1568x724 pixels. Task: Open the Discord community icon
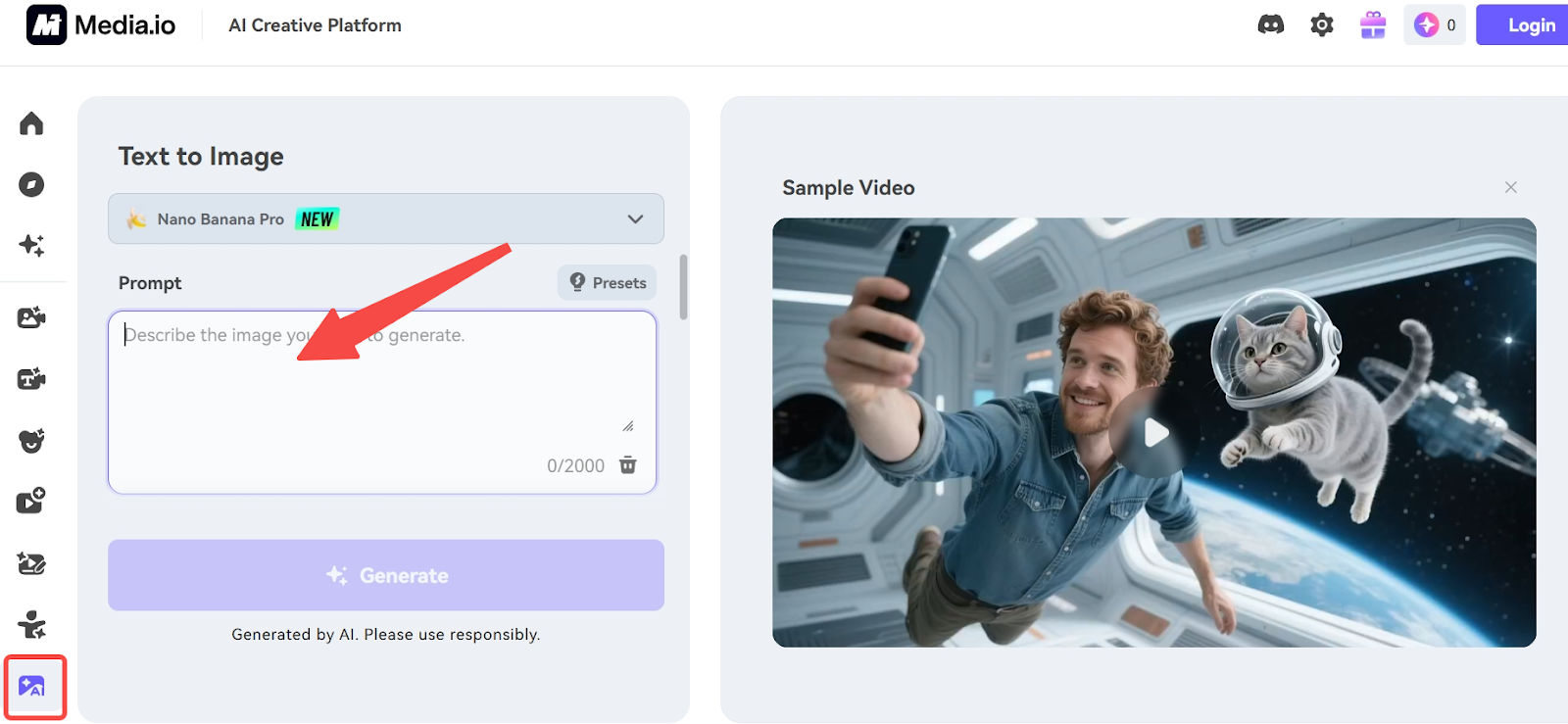[x=1270, y=25]
